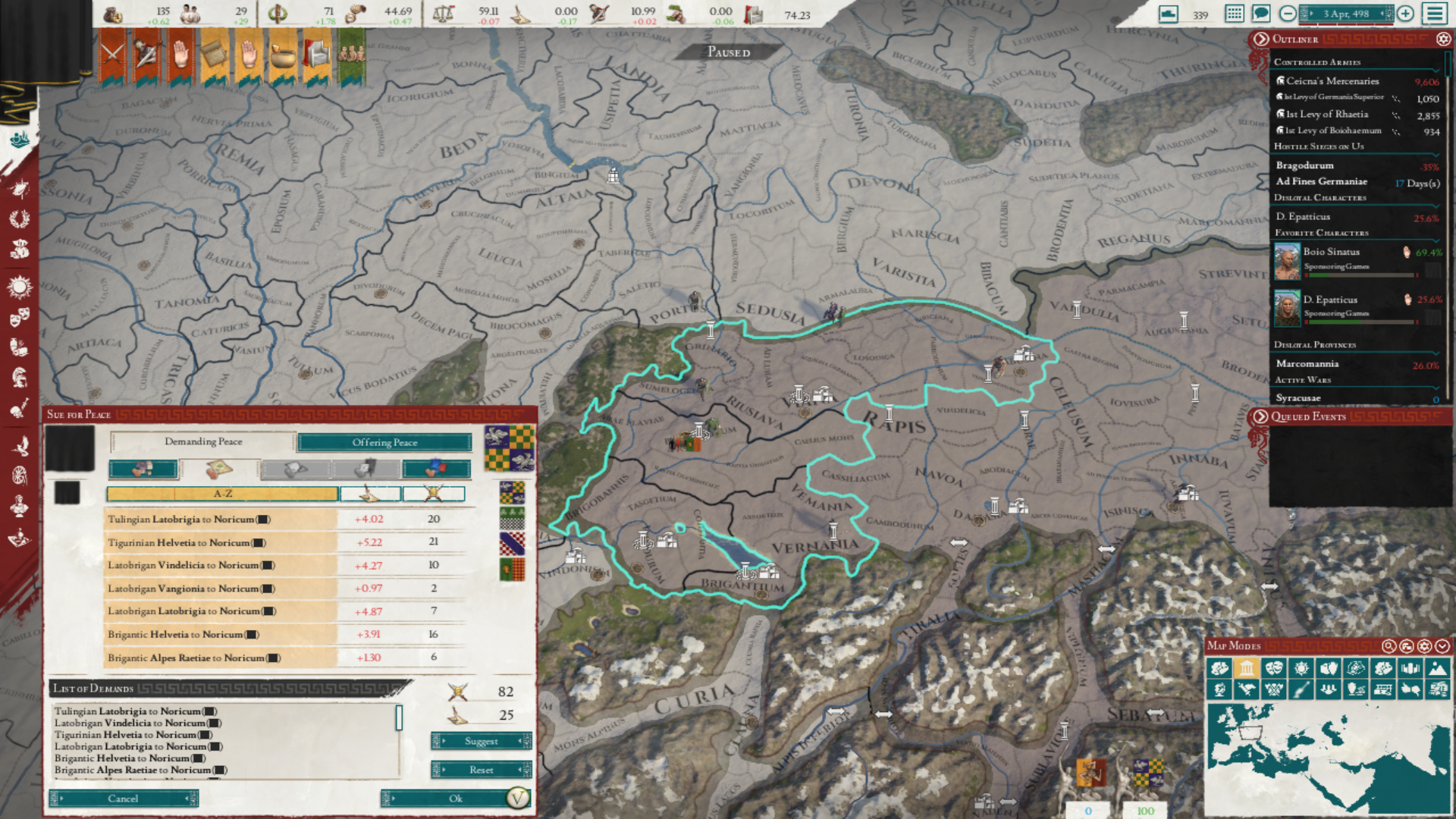Viewport: 1456px width, 819px height.
Task: Open the last blue-red flag demand tab
Action: (x=436, y=469)
